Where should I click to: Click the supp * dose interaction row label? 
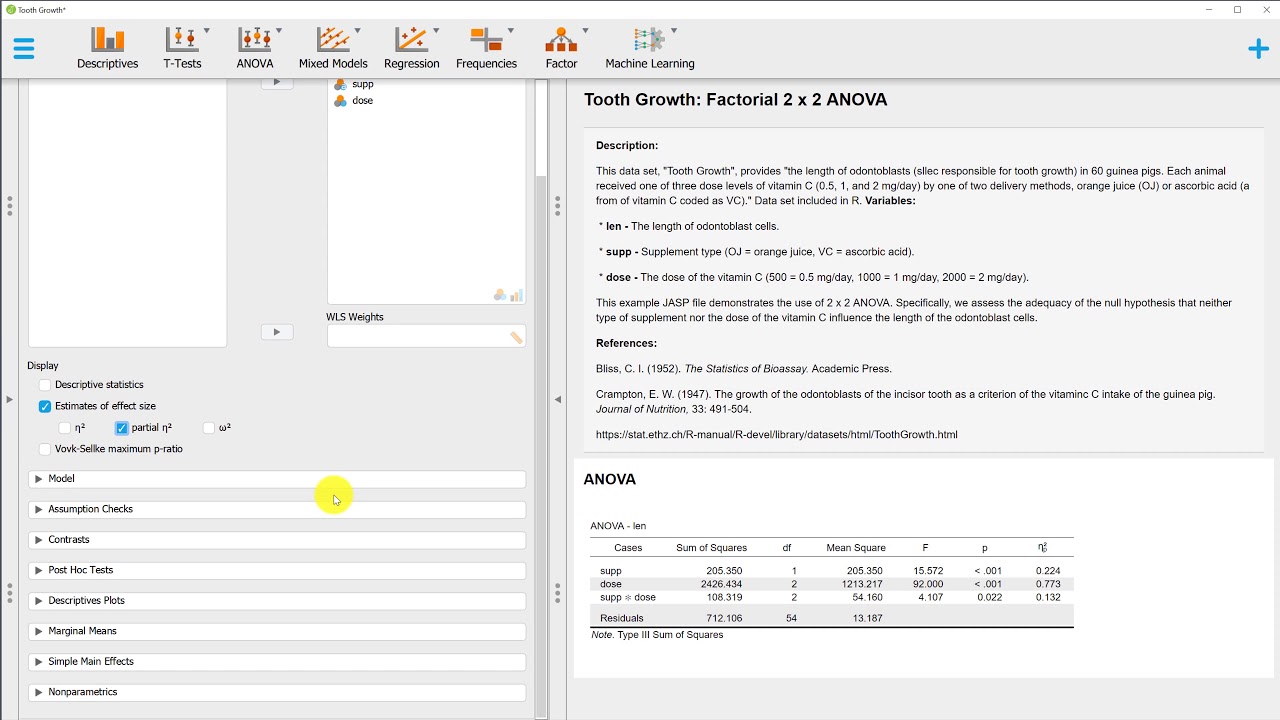(x=628, y=598)
